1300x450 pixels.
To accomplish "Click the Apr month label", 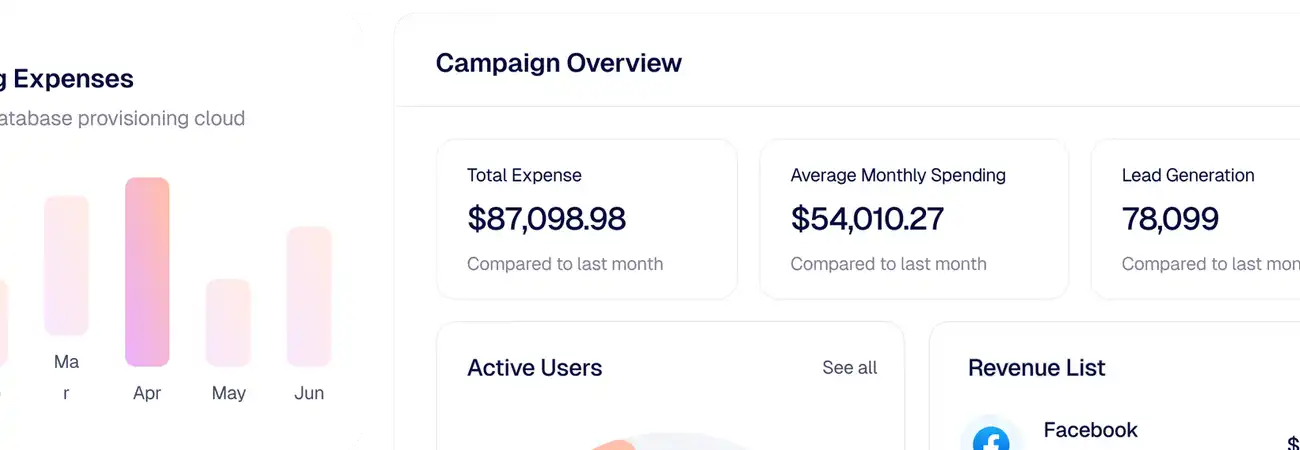I will pos(147,393).
